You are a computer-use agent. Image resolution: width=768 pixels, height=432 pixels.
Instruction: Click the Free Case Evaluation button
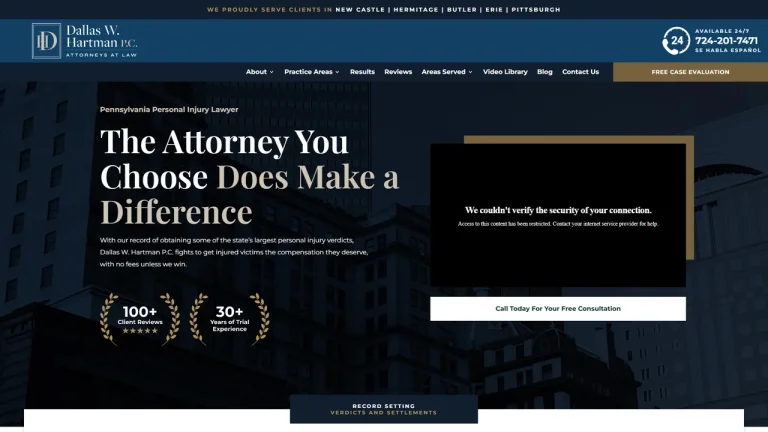[x=690, y=72]
